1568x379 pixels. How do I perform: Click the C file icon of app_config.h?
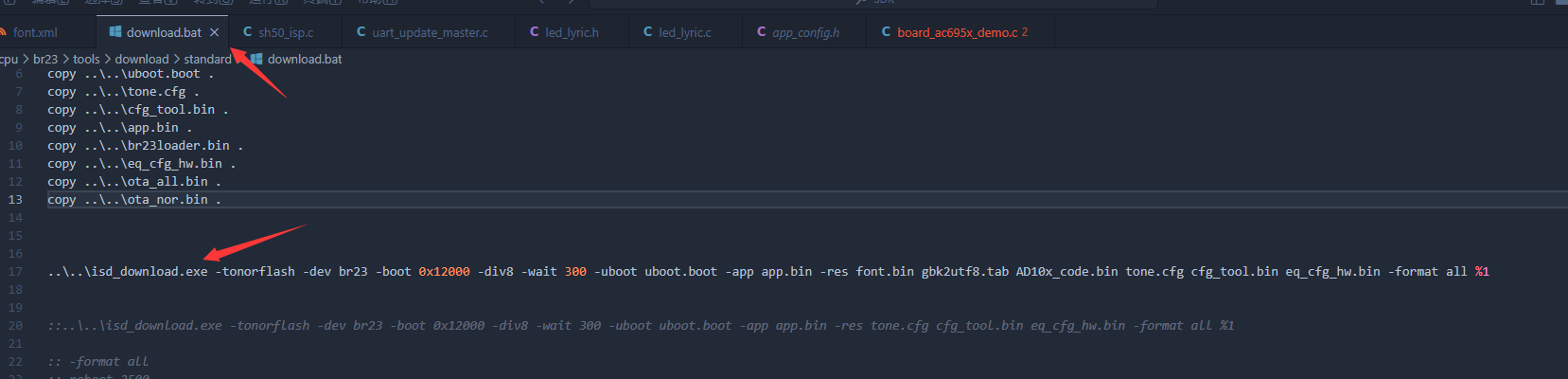coord(761,32)
